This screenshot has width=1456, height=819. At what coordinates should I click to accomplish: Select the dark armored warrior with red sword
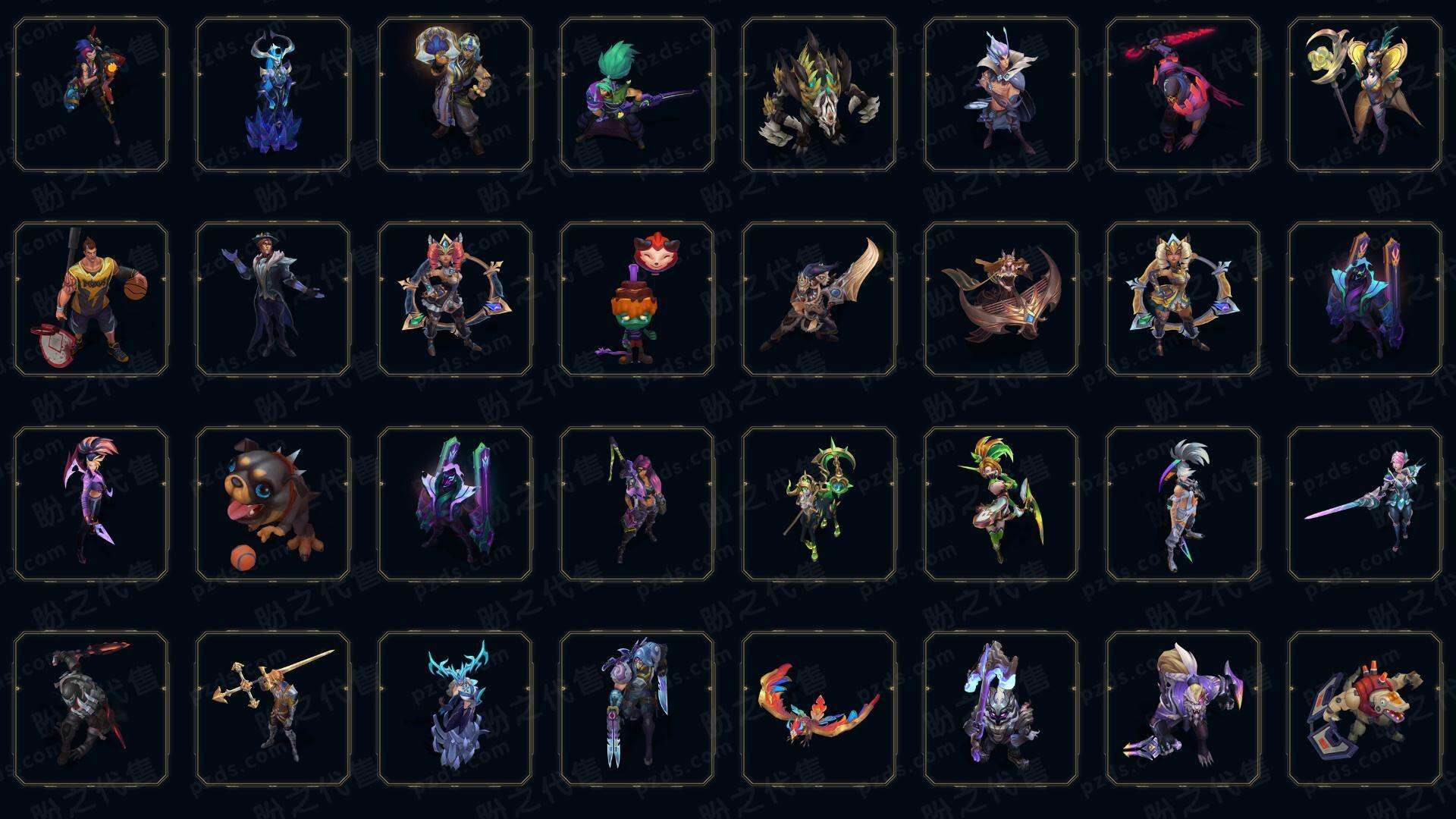(91, 709)
